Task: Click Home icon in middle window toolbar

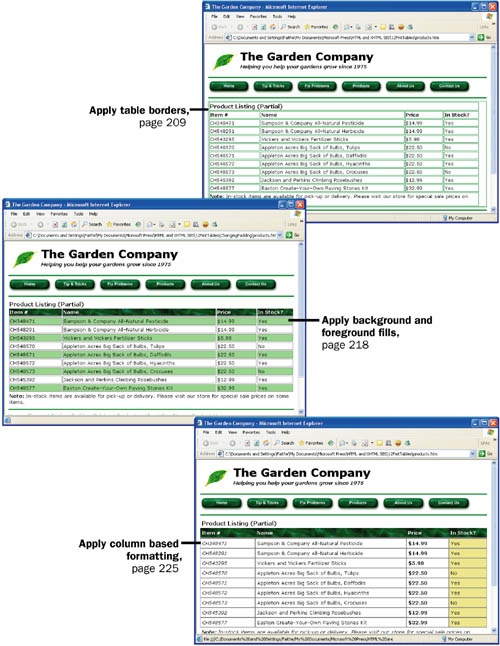Action: [74, 225]
